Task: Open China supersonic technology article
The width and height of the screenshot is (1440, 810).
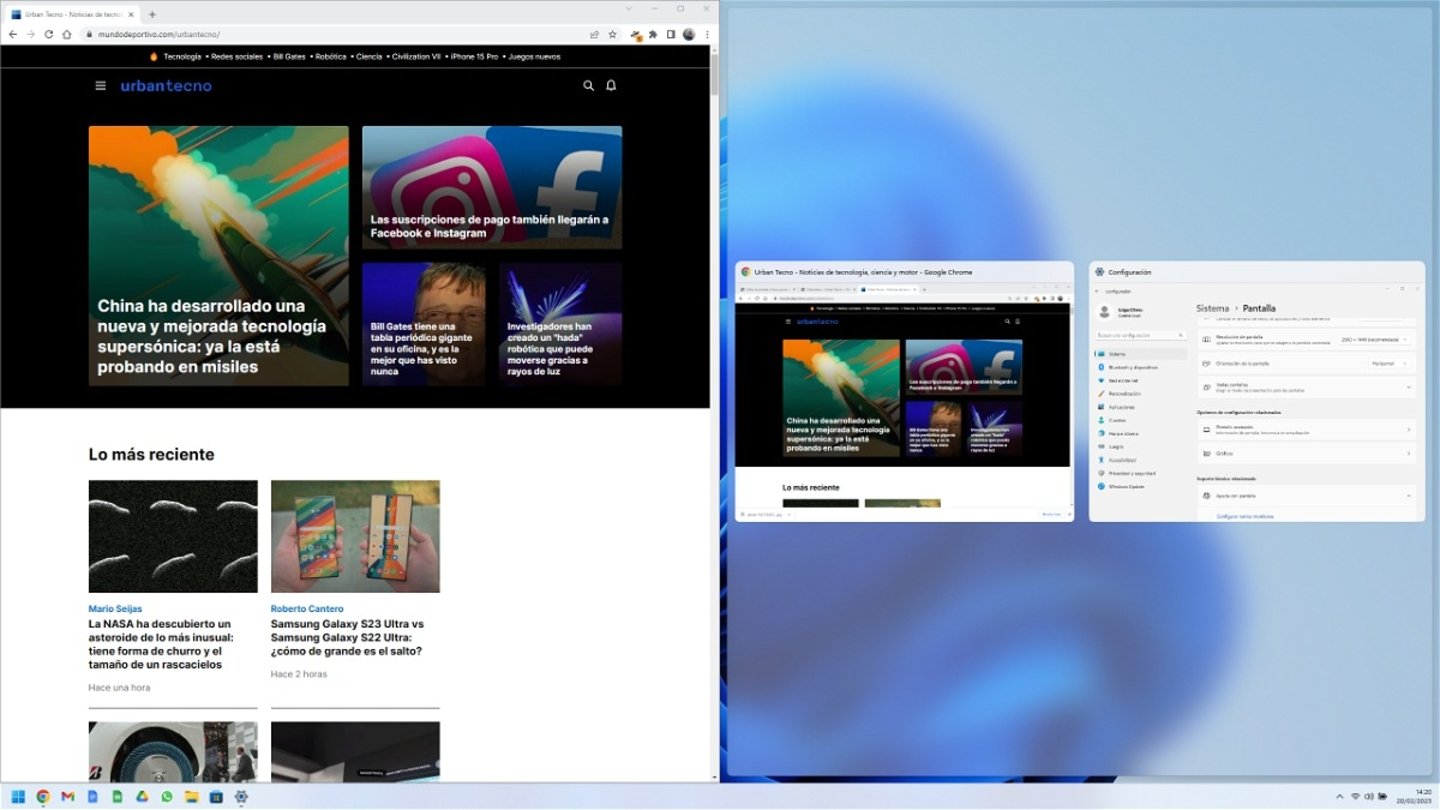Action: click(218, 256)
